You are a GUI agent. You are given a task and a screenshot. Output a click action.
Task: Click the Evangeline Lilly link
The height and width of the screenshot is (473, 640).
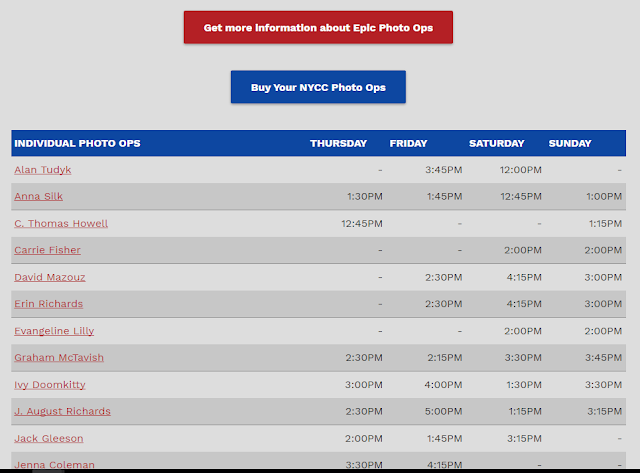tap(54, 331)
